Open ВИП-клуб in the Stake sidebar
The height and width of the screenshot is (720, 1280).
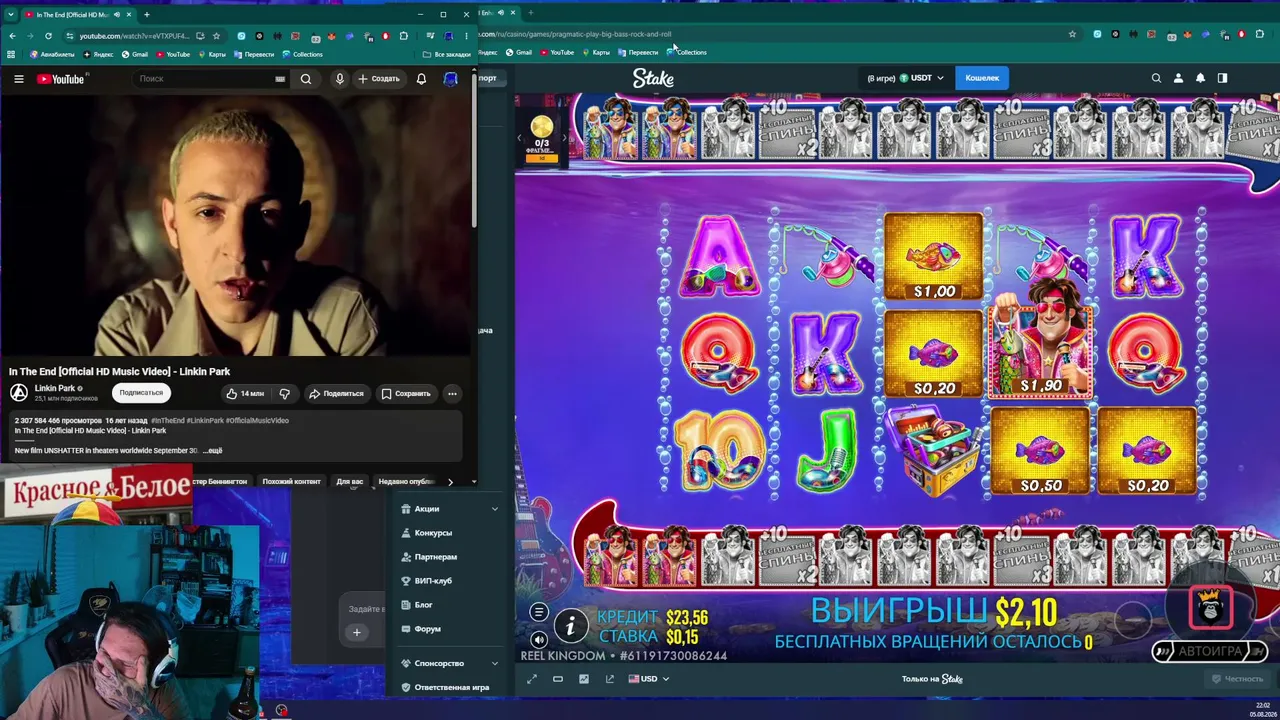click(433, 581)
